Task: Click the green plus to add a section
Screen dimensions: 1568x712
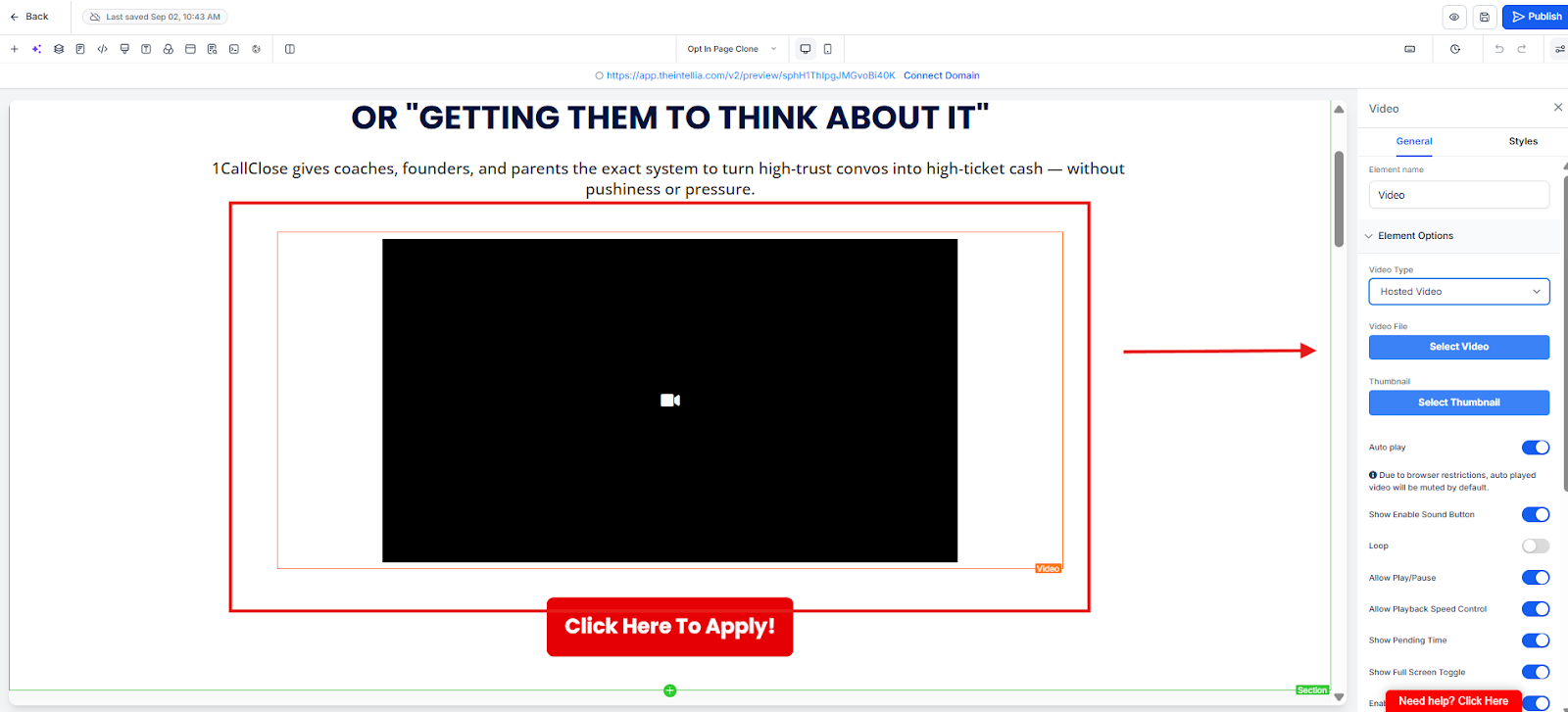Action: click(670, 690)
